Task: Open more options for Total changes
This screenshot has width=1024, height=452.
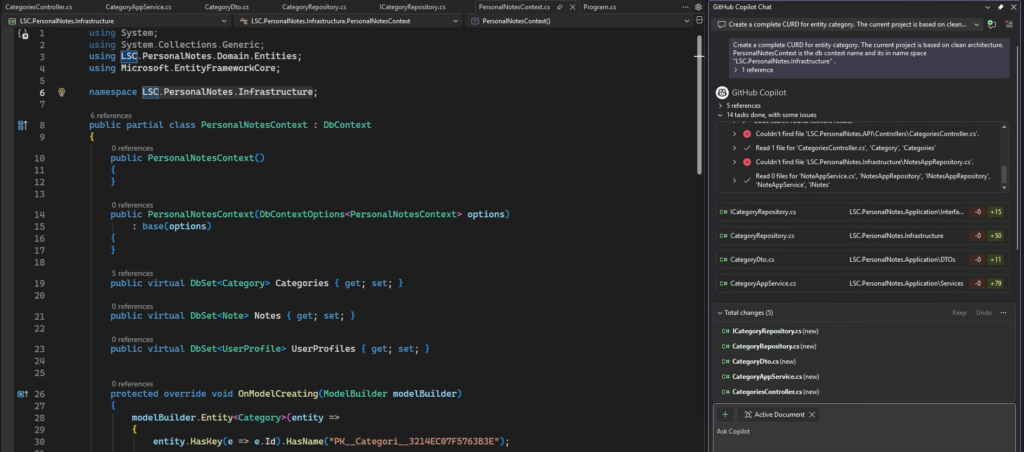Action: (1003, 313)
